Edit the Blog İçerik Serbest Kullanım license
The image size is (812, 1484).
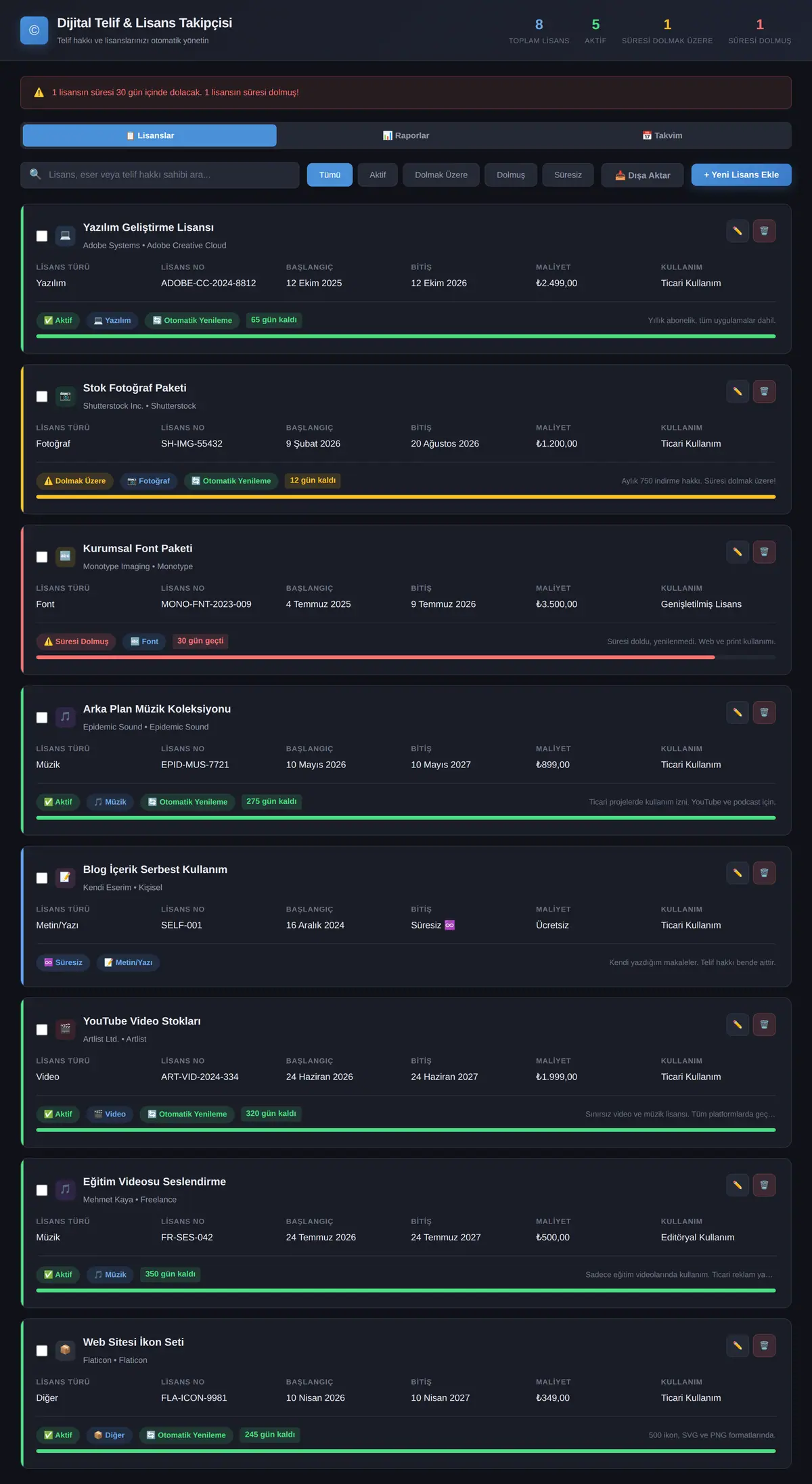pyautogui.click(x=738, y=872)
